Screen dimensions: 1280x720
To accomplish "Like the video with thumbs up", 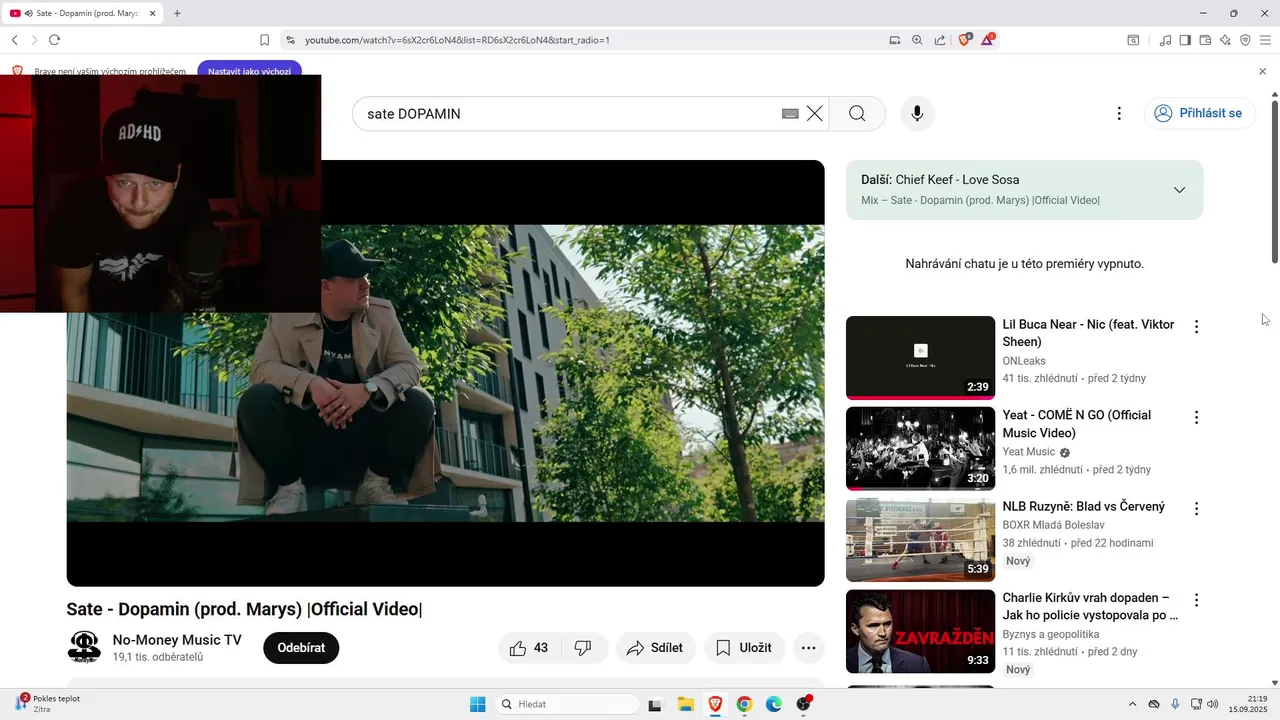I will click(529, 648).
